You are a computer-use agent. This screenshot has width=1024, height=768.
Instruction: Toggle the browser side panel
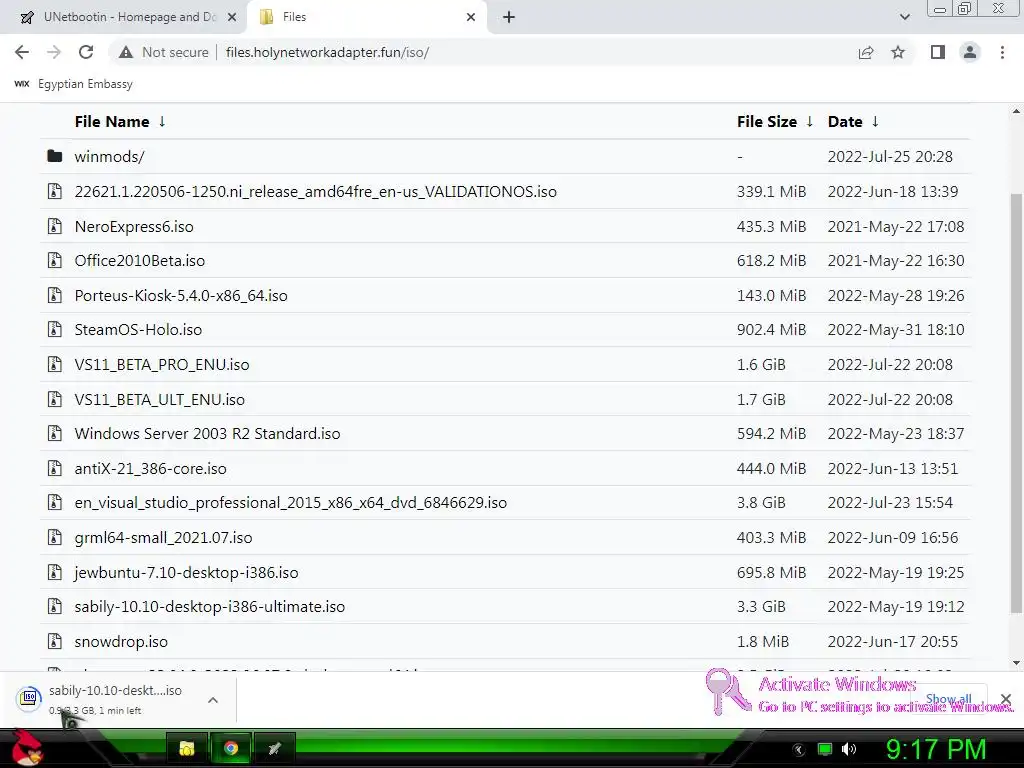coord(938,52)
